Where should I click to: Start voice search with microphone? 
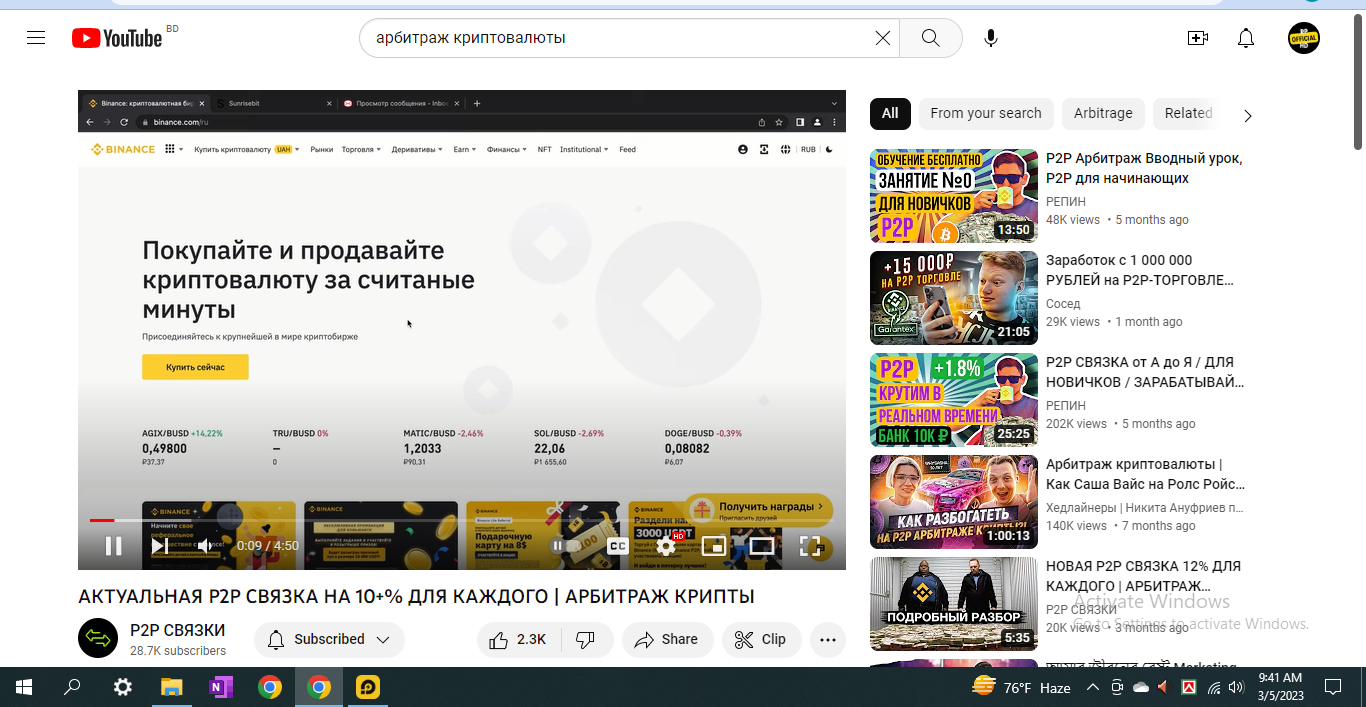click(990, 38)
